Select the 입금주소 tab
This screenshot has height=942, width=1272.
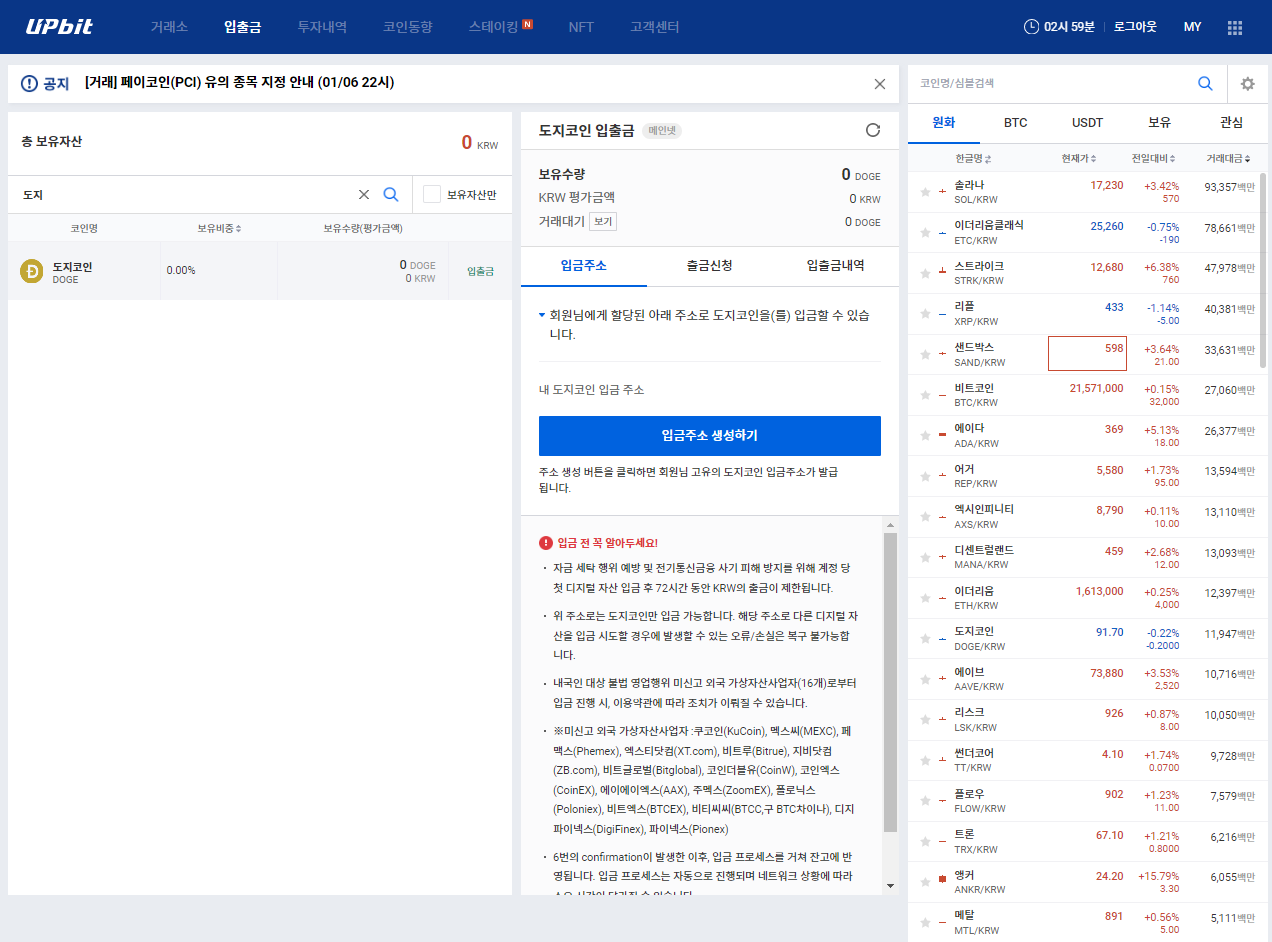(x=584, y=266)
